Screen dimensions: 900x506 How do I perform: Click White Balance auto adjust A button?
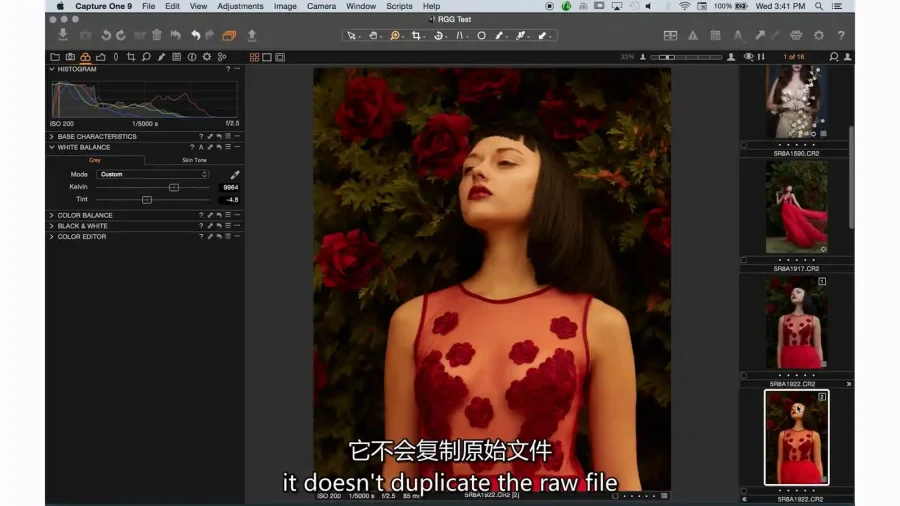tap(201, 147)
